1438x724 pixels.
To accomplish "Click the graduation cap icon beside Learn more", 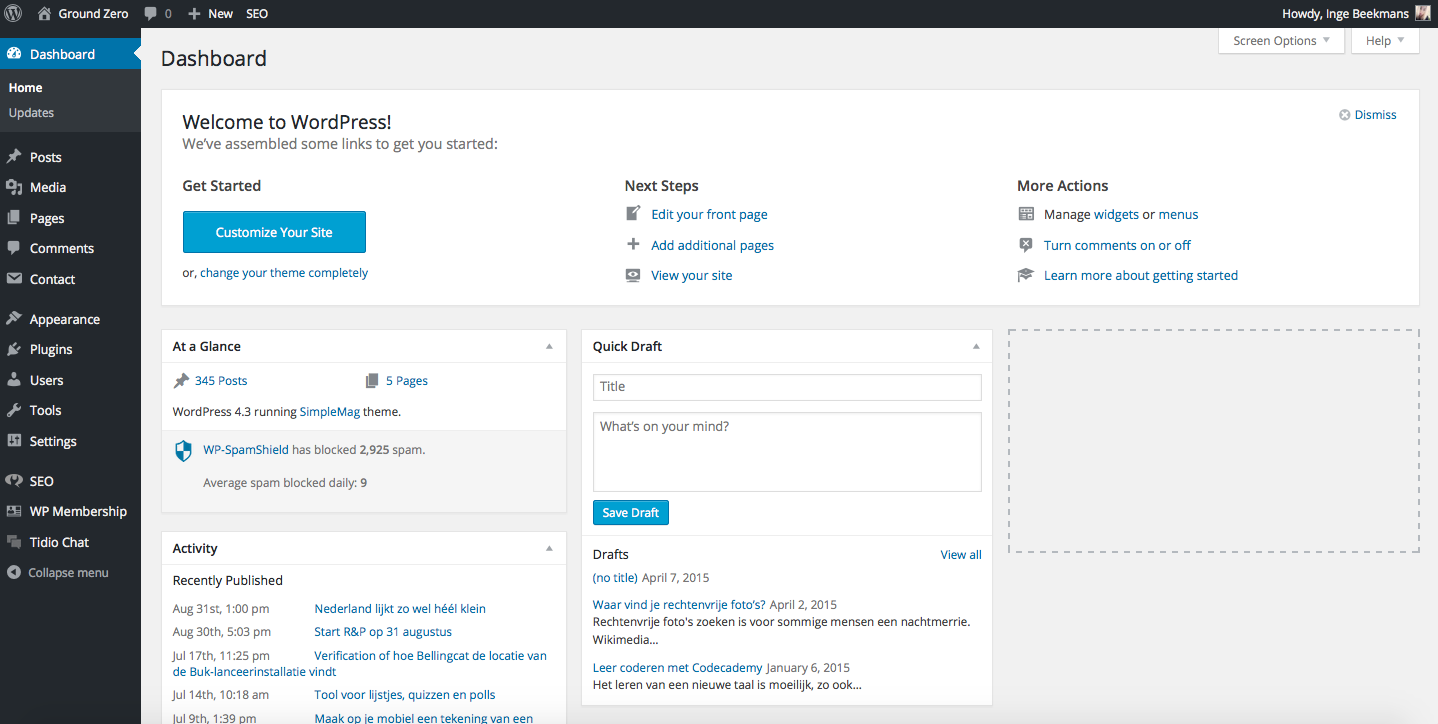I will pyautogui.click(x=1026, y=275).
